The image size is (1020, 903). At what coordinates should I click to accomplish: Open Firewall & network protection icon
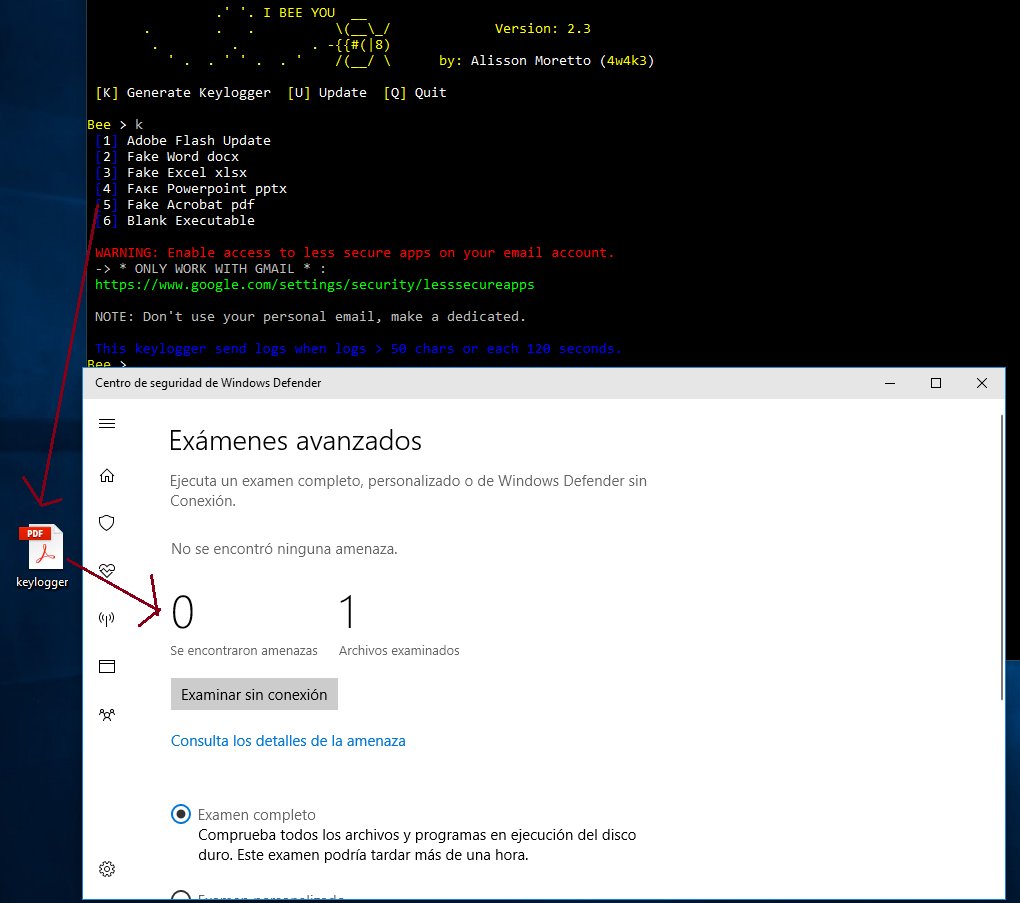click(x=107, y=619)
